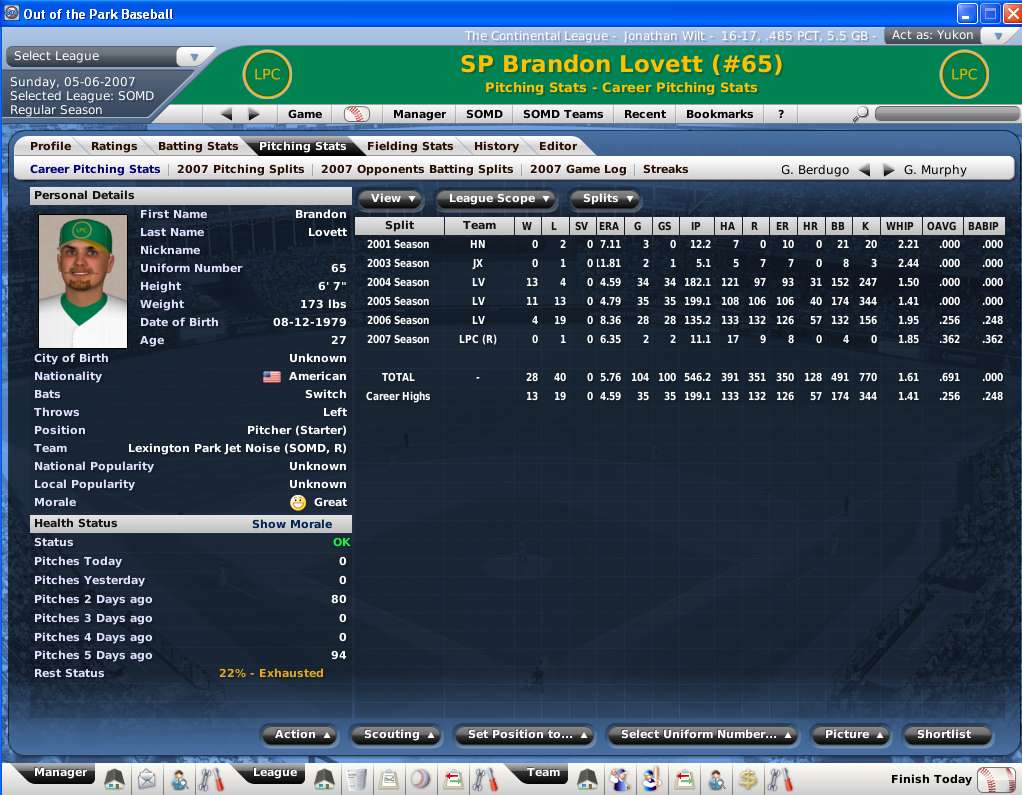
Task: Open the Team transactions arrows icon
Action: click(684, 779)
